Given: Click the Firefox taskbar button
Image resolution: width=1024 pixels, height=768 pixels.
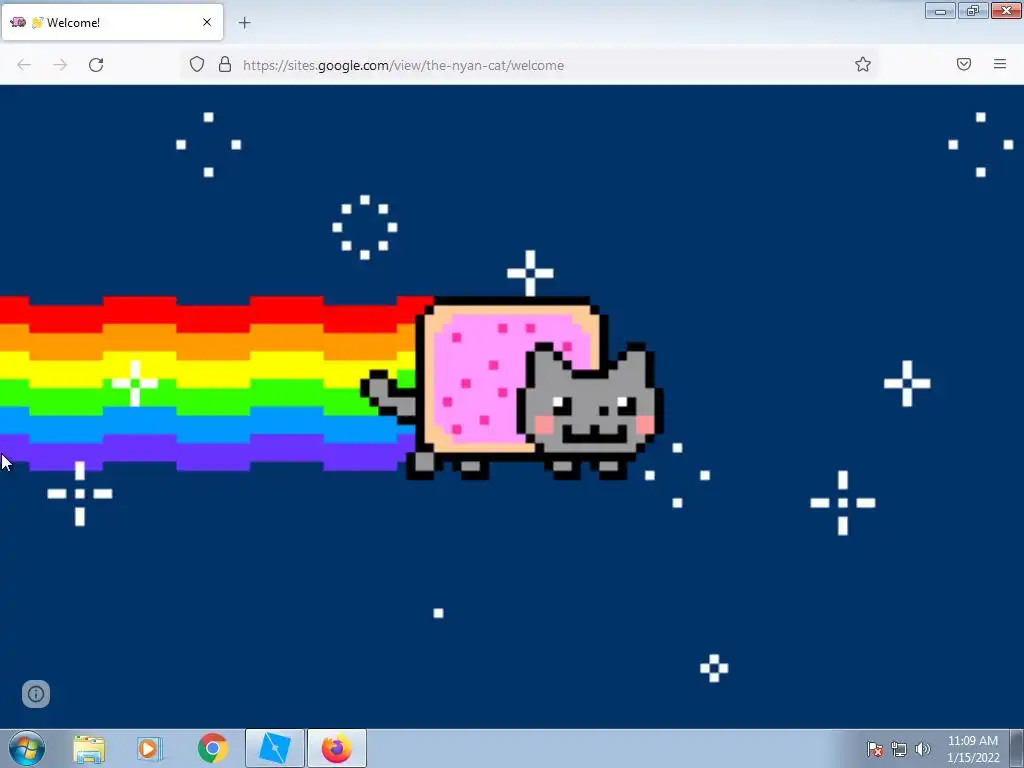Looking at the screenshot, I should [337, 748].
